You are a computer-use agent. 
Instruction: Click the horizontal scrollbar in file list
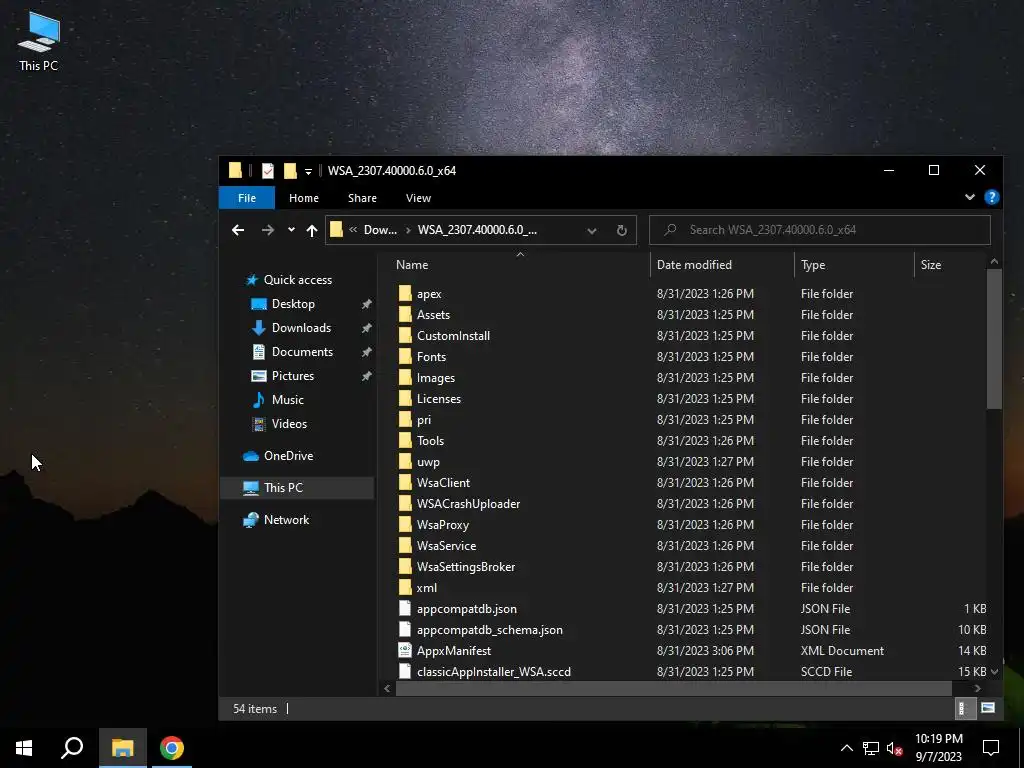click(674, 688)
